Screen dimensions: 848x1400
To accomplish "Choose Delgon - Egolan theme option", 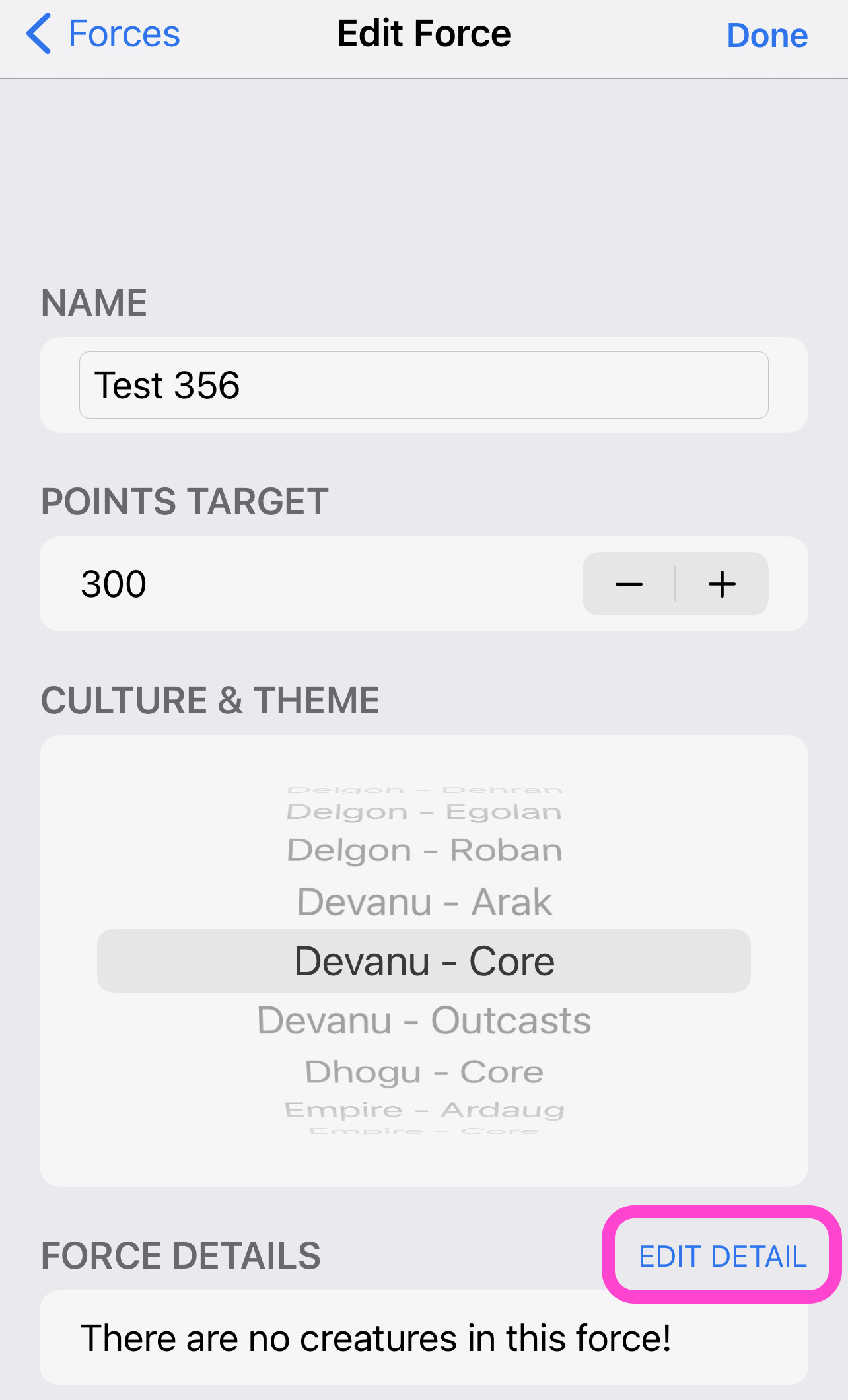I will [424, 812].
